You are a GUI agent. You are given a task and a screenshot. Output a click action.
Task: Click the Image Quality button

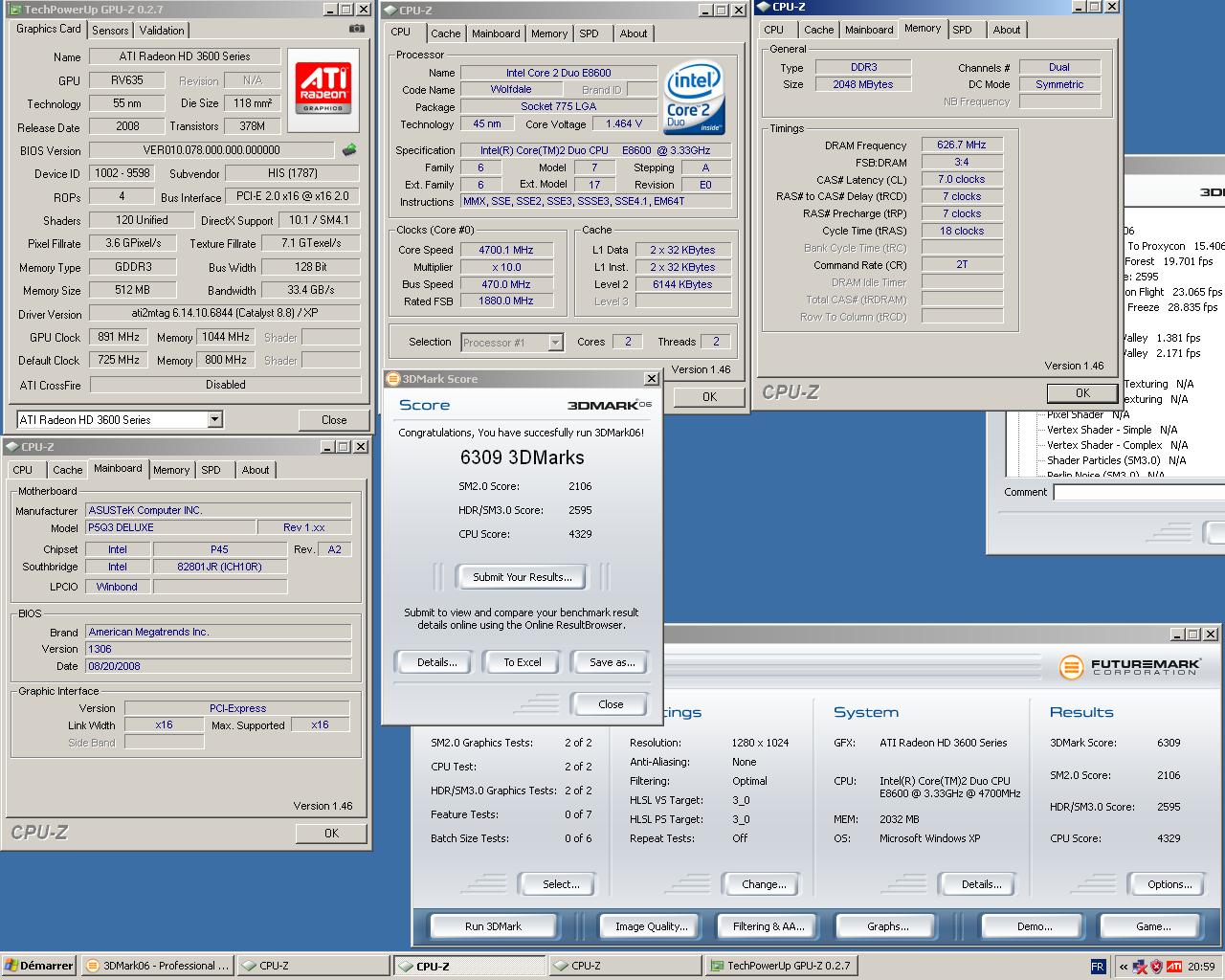pyautogui.click(x=651, y=926)
